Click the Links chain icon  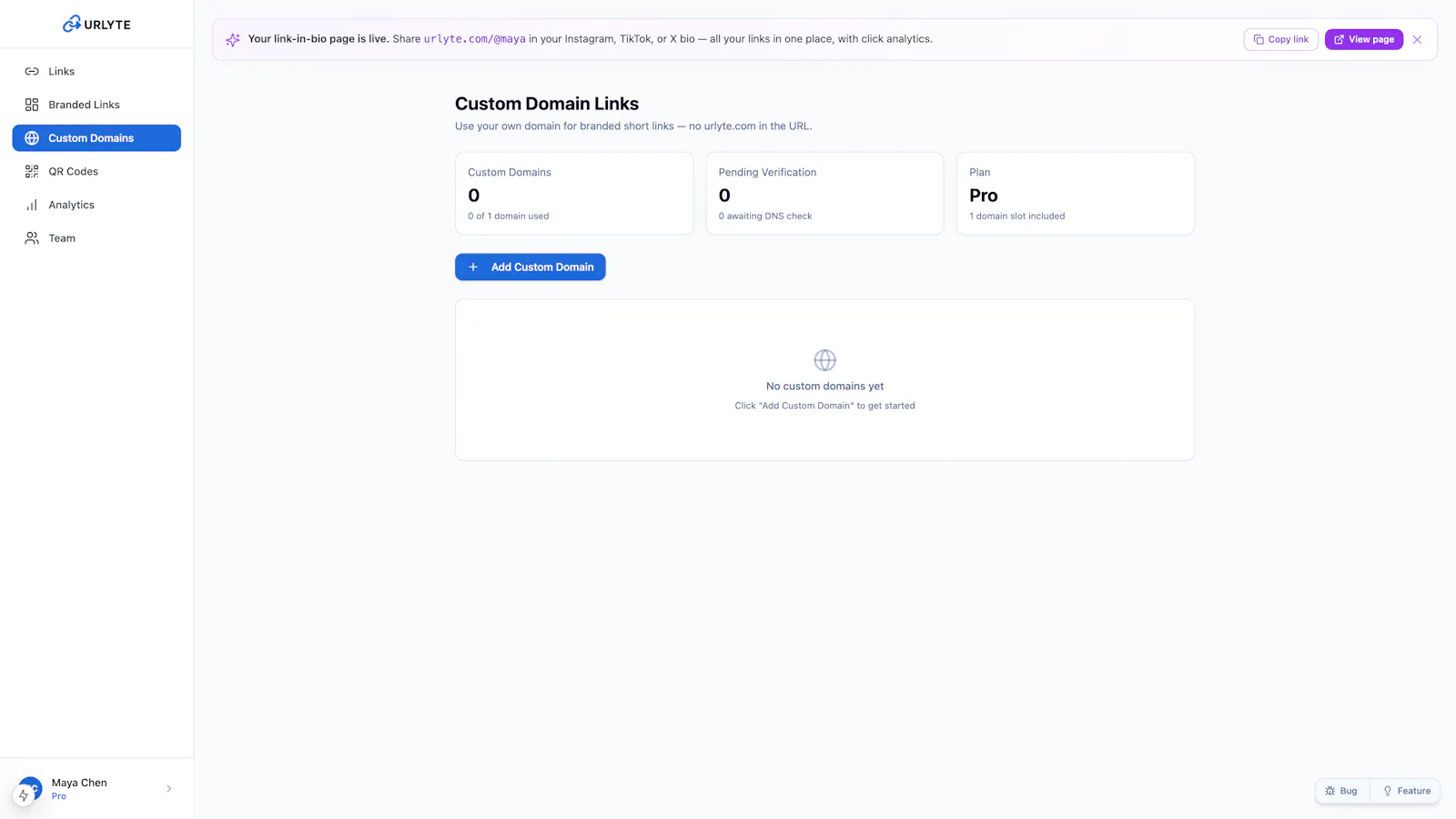(x=32, y=71)
